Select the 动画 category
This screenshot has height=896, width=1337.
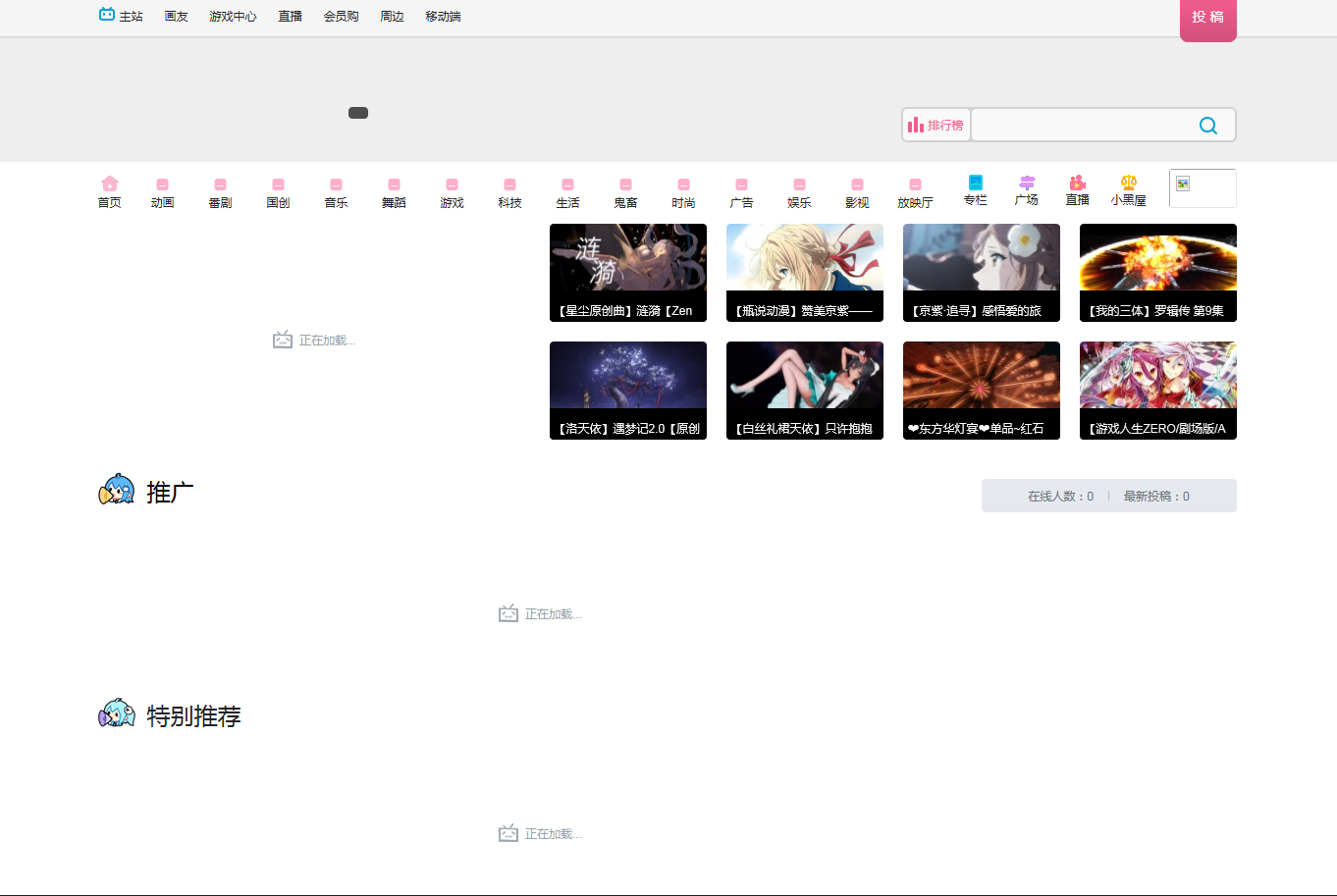[163, 193]
